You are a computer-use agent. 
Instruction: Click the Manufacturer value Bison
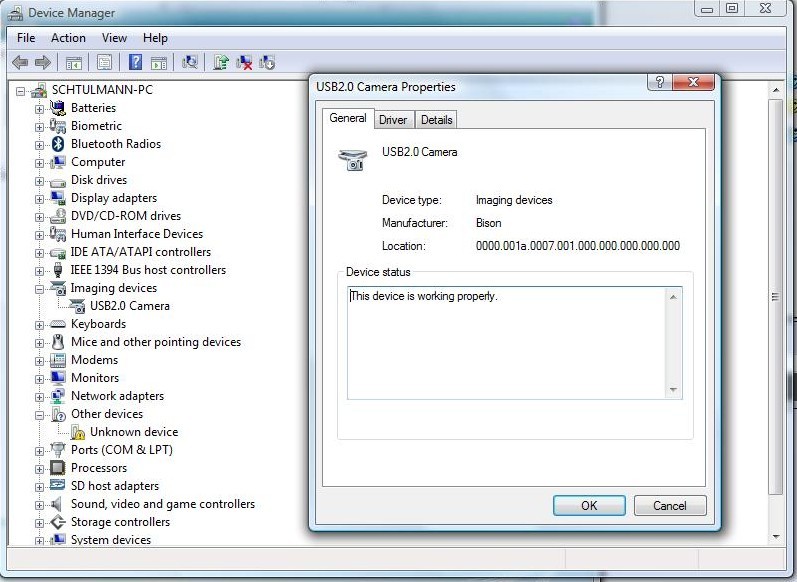pos(488,223)
